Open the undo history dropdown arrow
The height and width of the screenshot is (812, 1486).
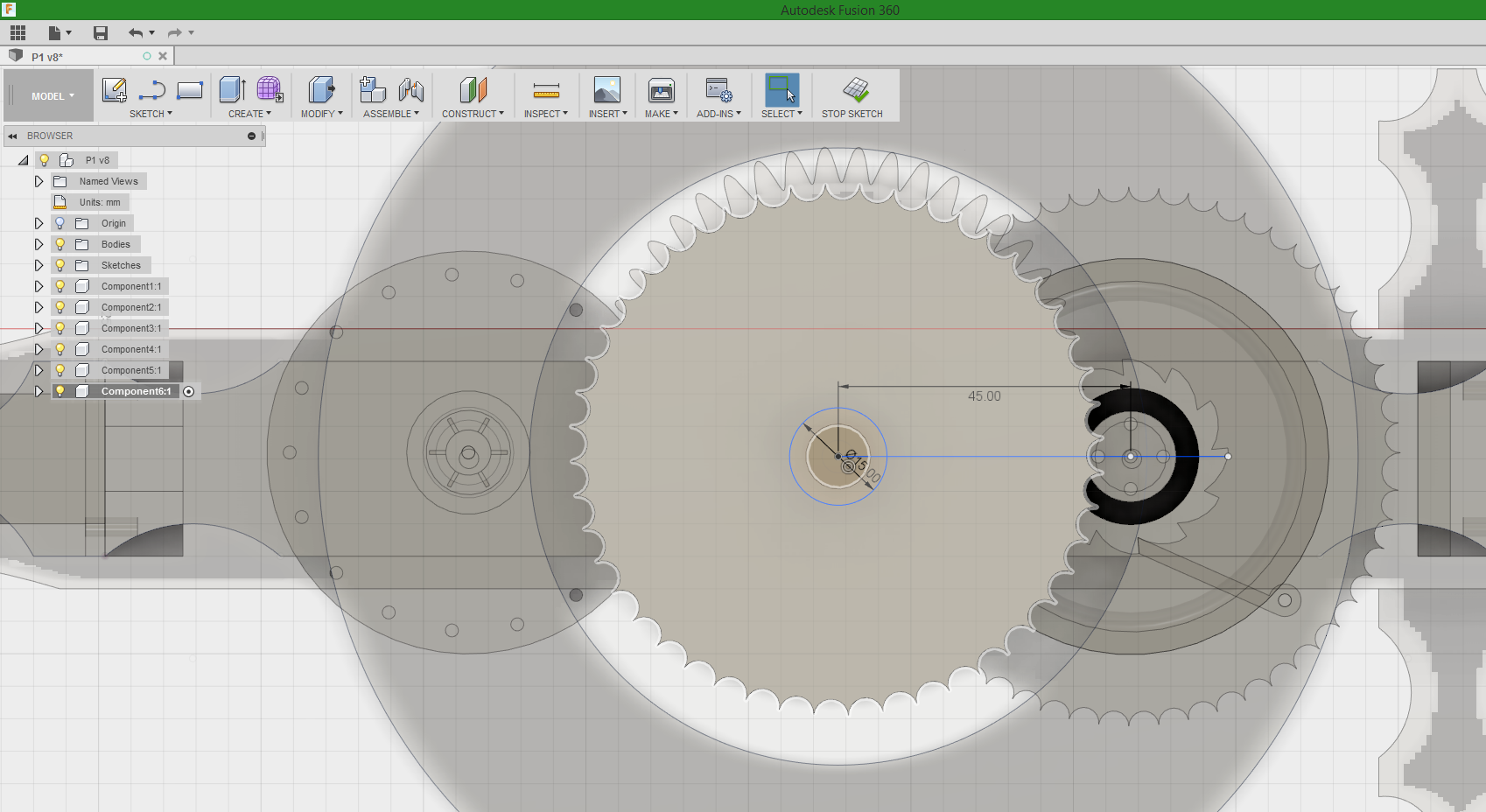point(152,33)
